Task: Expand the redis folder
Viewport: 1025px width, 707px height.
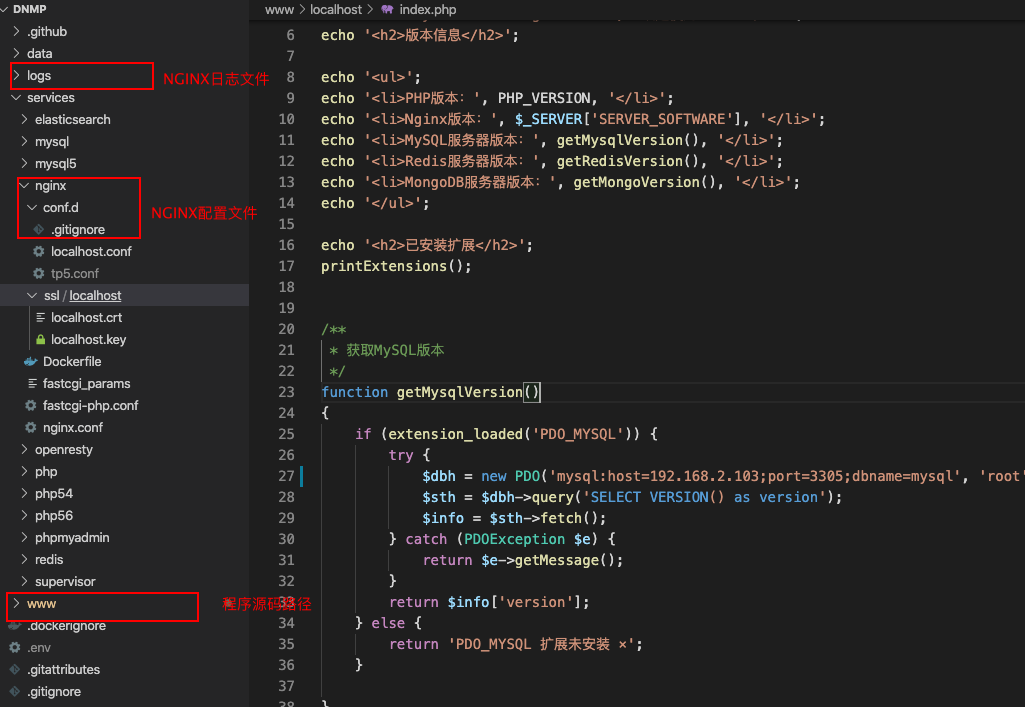Action: coord(24,559)
